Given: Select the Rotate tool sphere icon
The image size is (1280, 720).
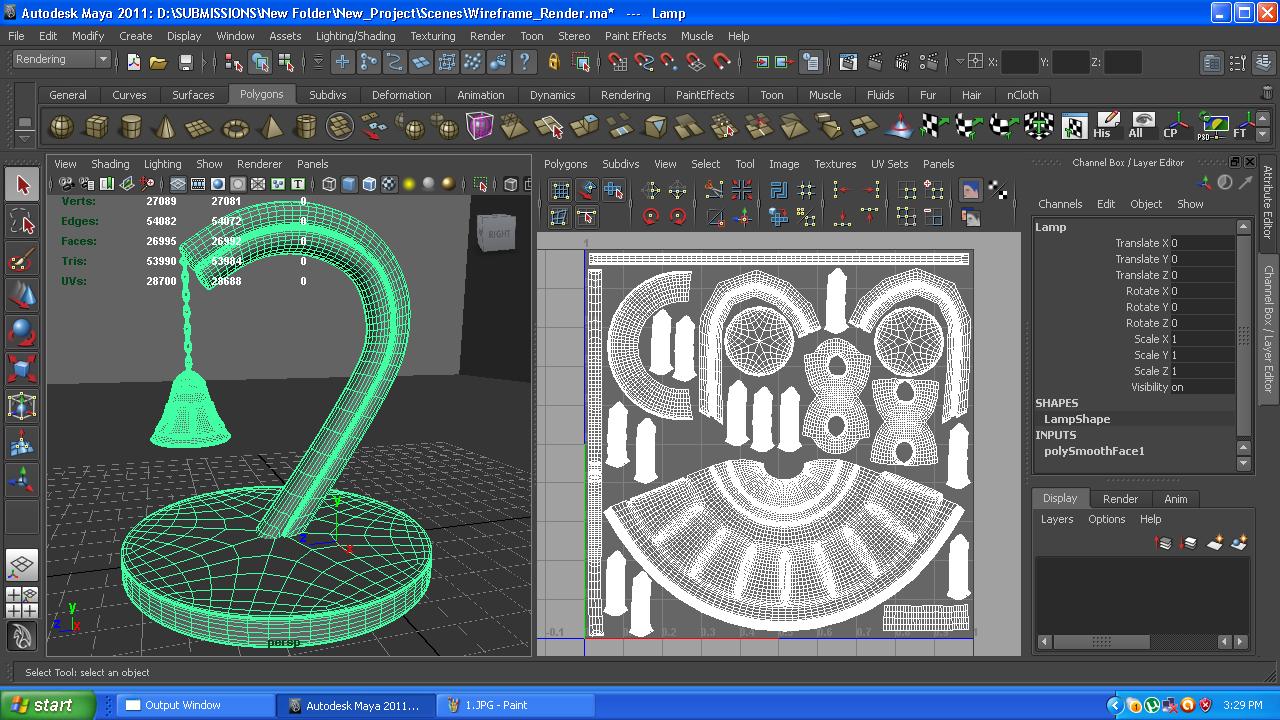Looking at the screenshot, I should 22,333.
